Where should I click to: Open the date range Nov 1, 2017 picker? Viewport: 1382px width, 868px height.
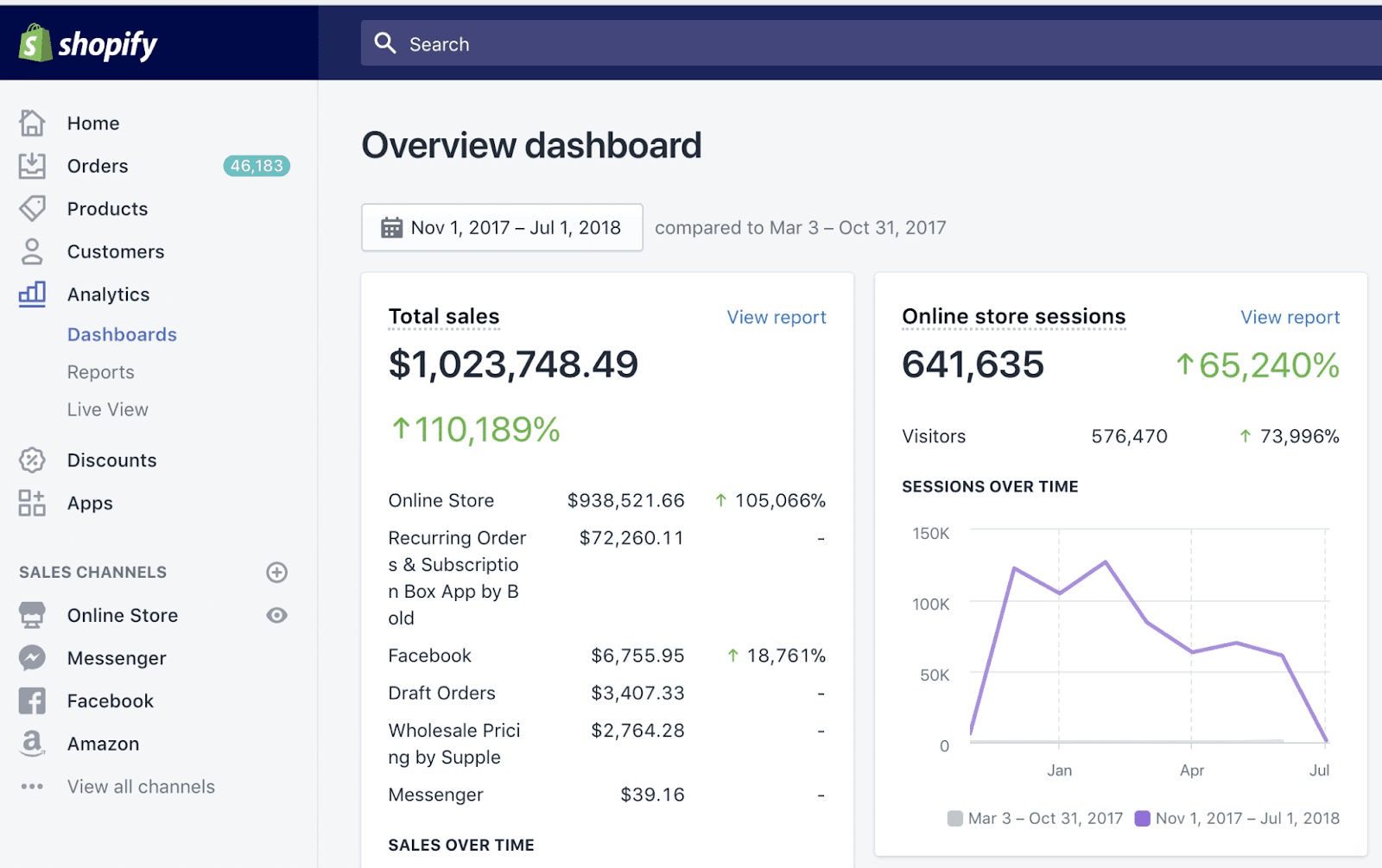[x=502, y=227]
